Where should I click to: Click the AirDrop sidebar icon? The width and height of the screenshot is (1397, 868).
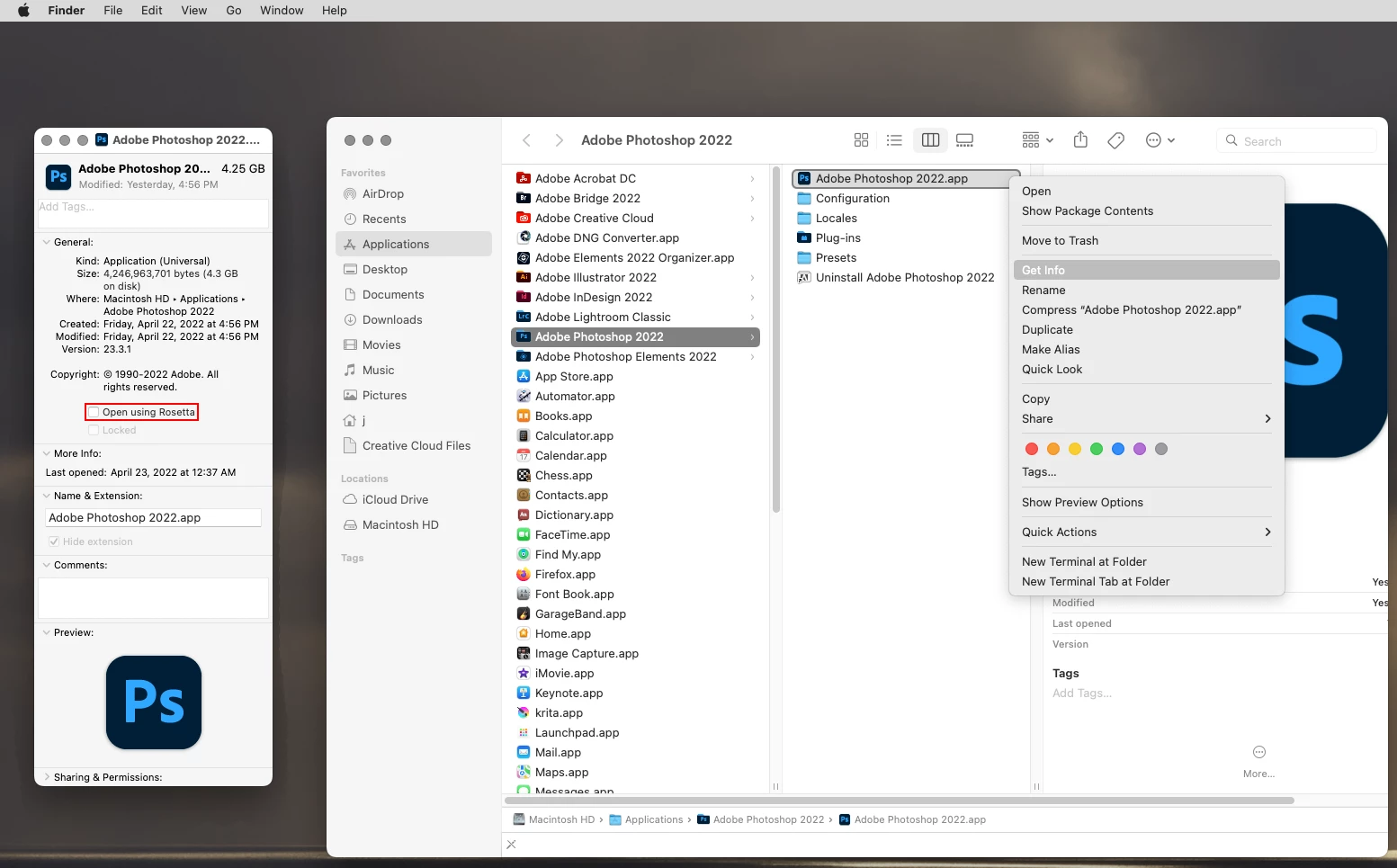350,193
